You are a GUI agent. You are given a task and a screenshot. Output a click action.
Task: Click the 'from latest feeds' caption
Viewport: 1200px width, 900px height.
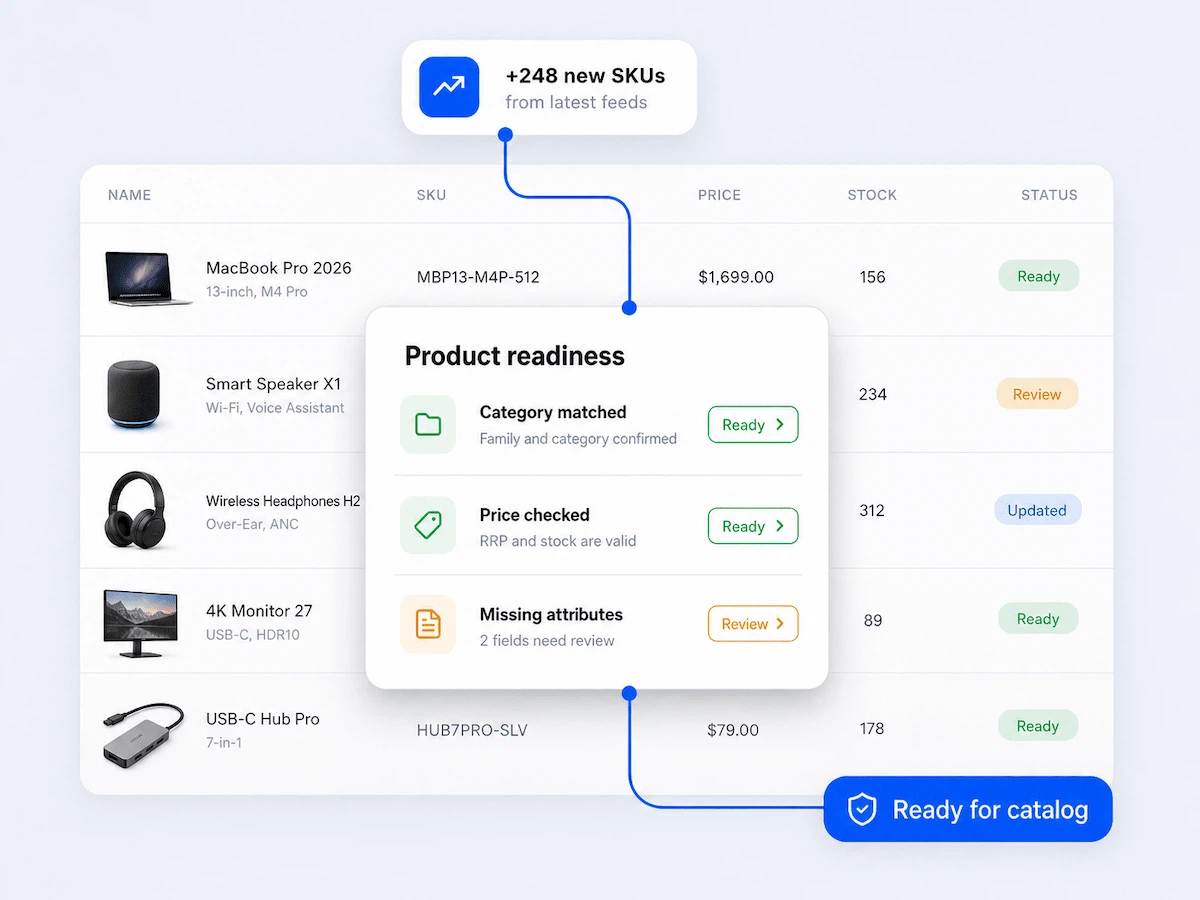576,102
